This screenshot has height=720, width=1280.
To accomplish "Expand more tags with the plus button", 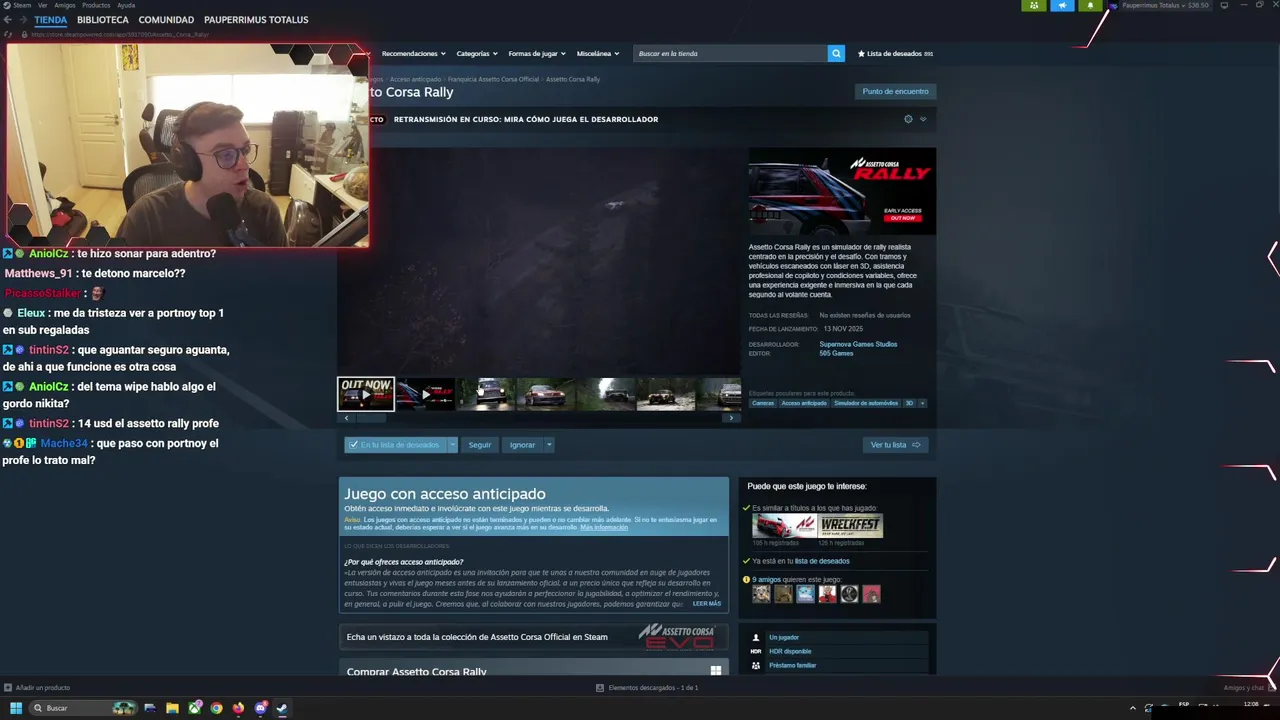I will click(922, 403).
